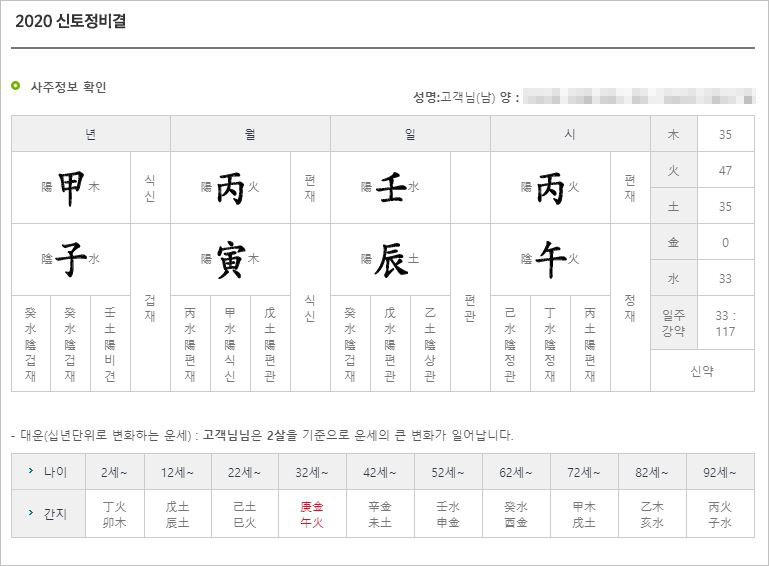Select the 62세~ age column
Viewport: 769px width, 566px height.
pyautogui.click(x=516, y=472)
